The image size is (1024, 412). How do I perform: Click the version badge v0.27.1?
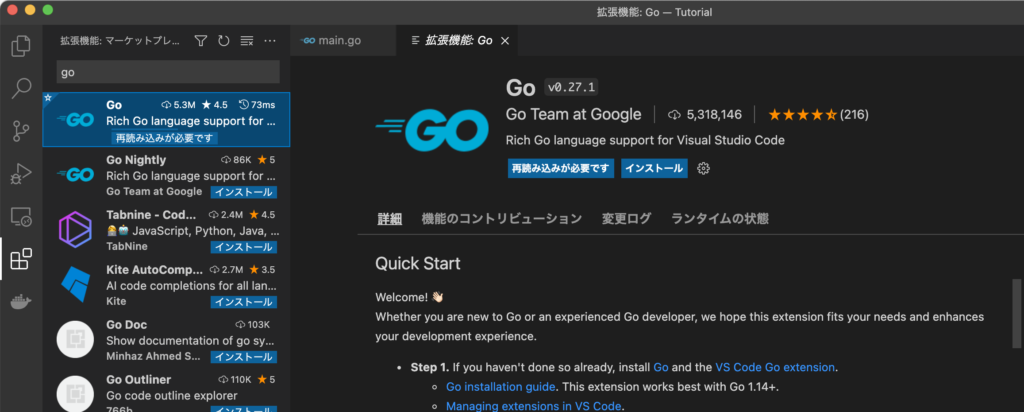pyautogui.click(x=572, y=87)
